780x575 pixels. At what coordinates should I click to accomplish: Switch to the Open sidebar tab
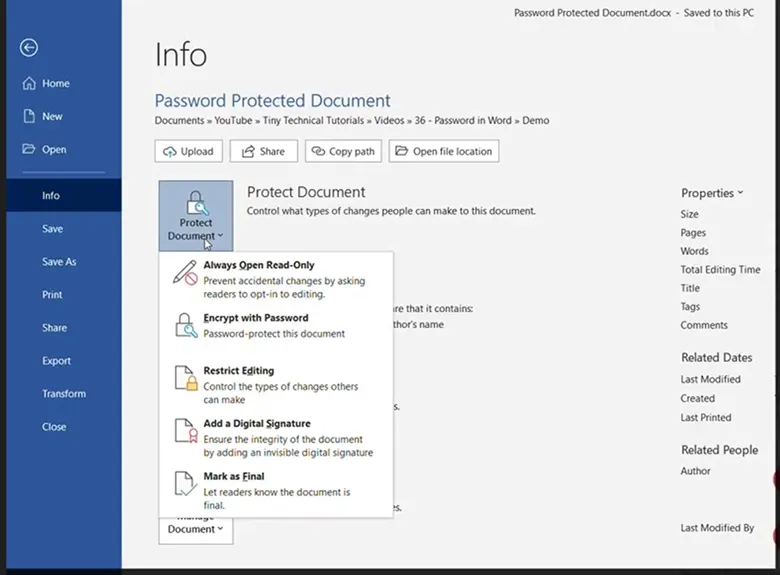click(x=64, y=149)
